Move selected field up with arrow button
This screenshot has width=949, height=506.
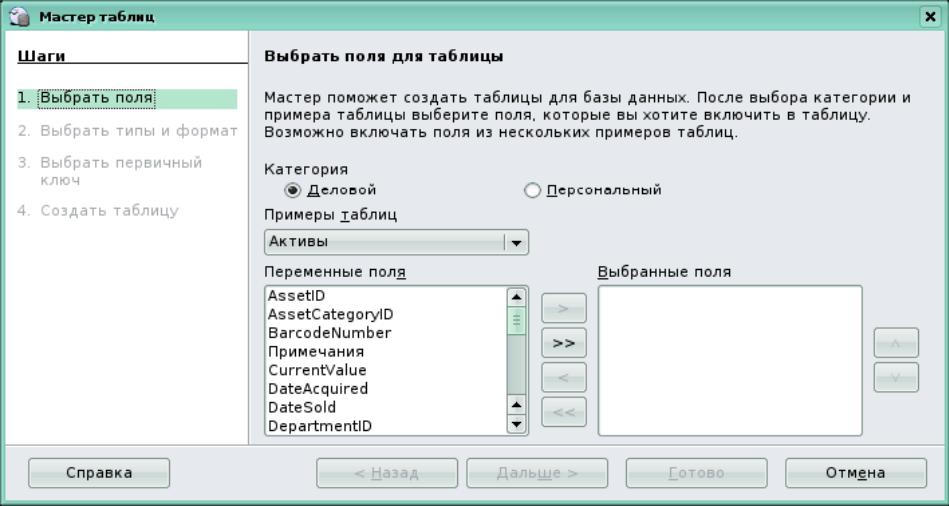tap(896, 343)
